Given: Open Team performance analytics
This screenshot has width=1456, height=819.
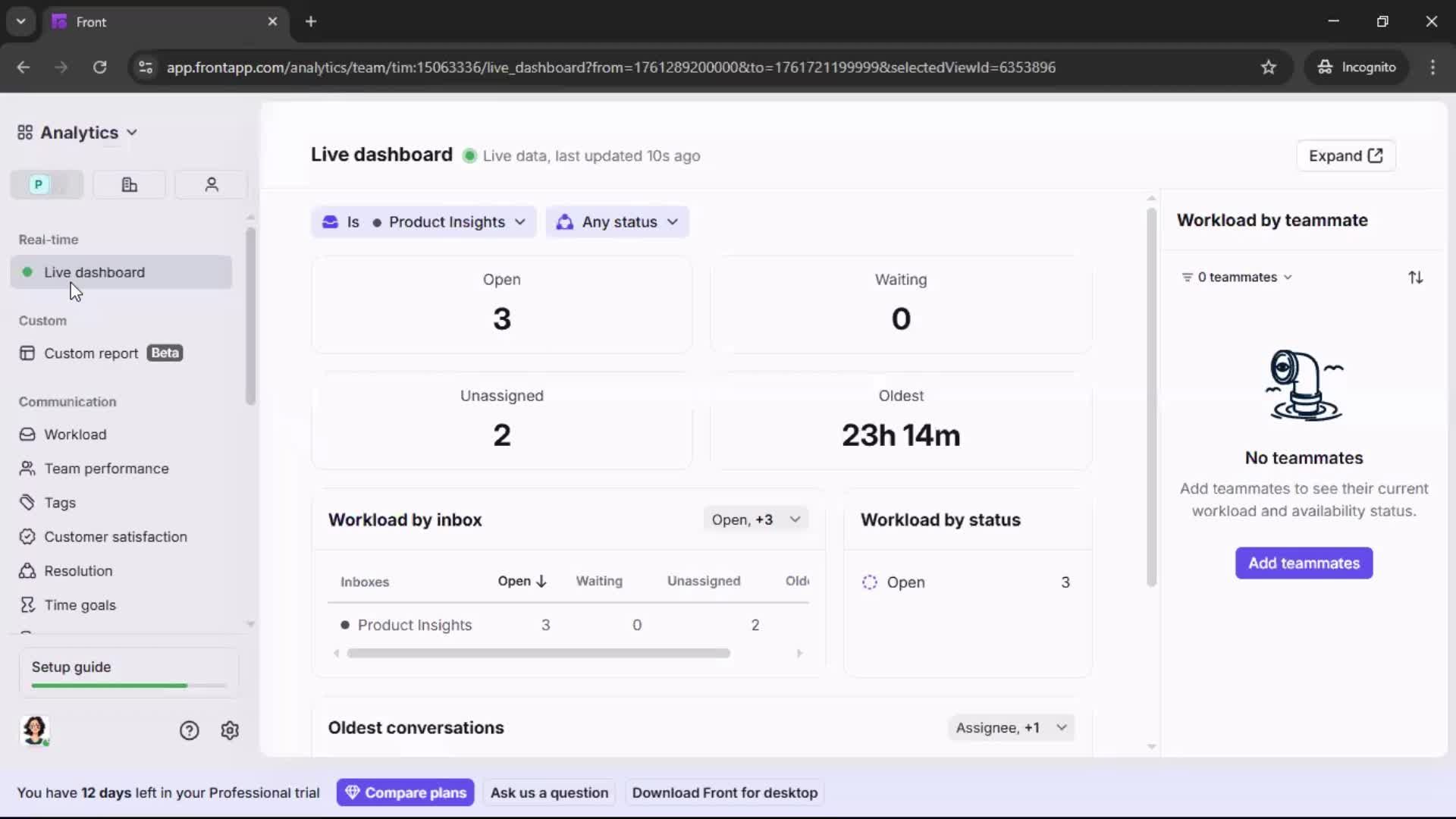Looking at the screenshot, I should (107, 468).
